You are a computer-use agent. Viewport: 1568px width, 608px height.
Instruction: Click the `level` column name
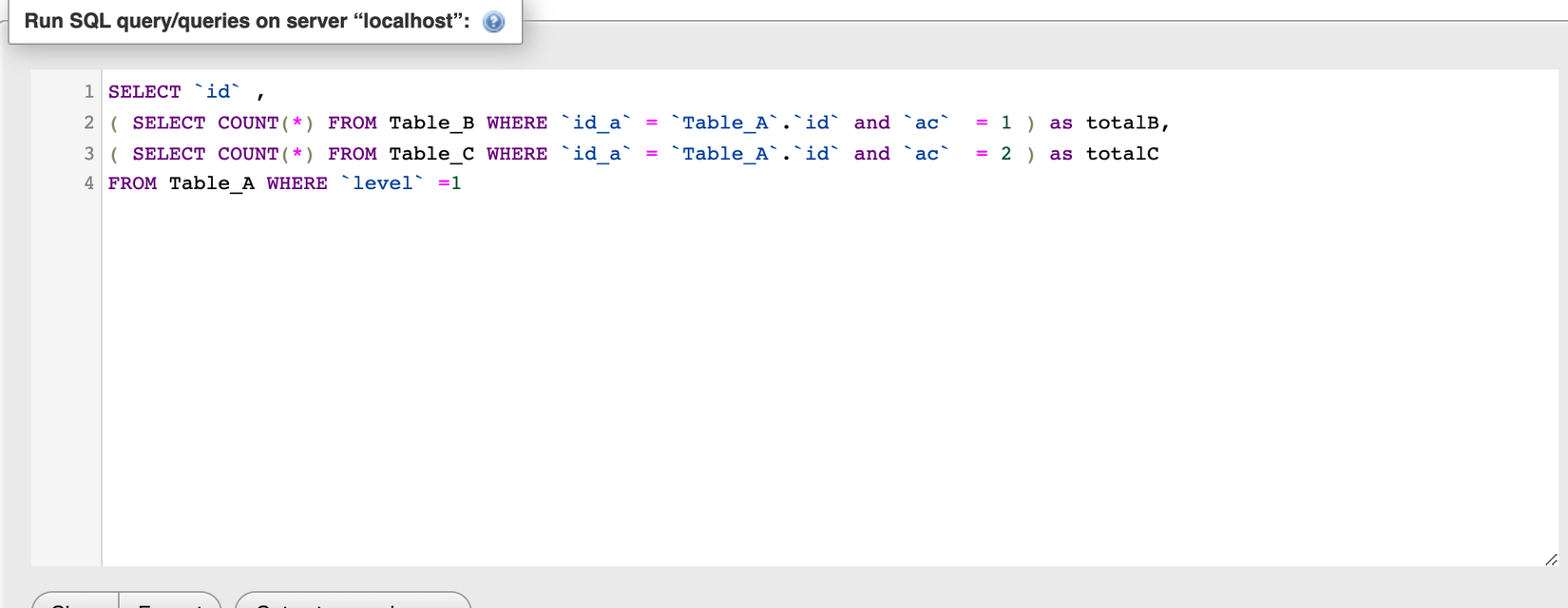coord(382,182)
